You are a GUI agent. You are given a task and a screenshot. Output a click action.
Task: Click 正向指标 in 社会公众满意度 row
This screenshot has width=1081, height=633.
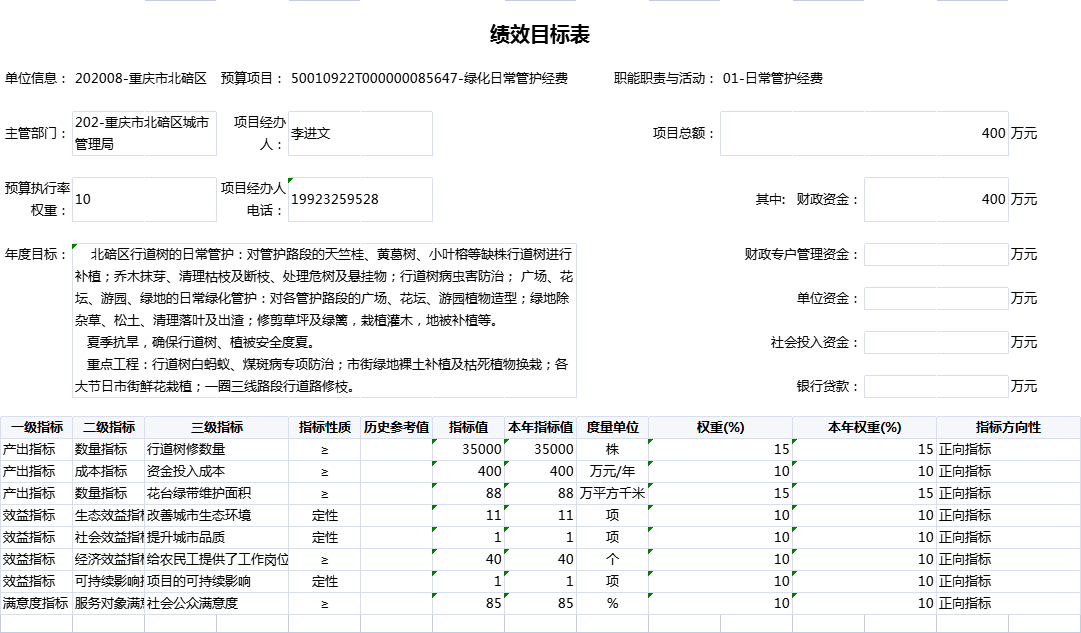(1009, 604)
